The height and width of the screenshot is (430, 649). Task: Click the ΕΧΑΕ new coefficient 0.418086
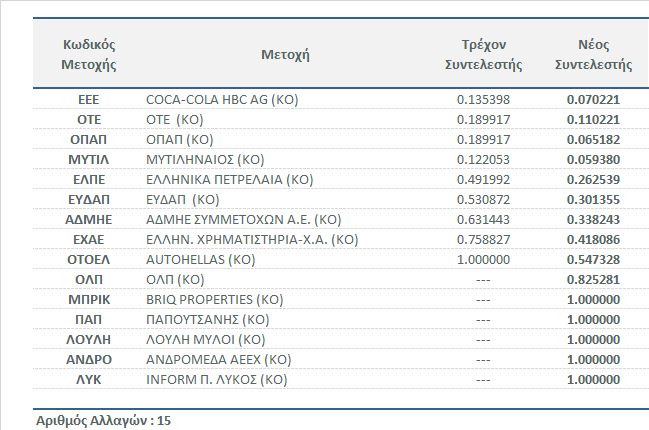click(593, 240)
